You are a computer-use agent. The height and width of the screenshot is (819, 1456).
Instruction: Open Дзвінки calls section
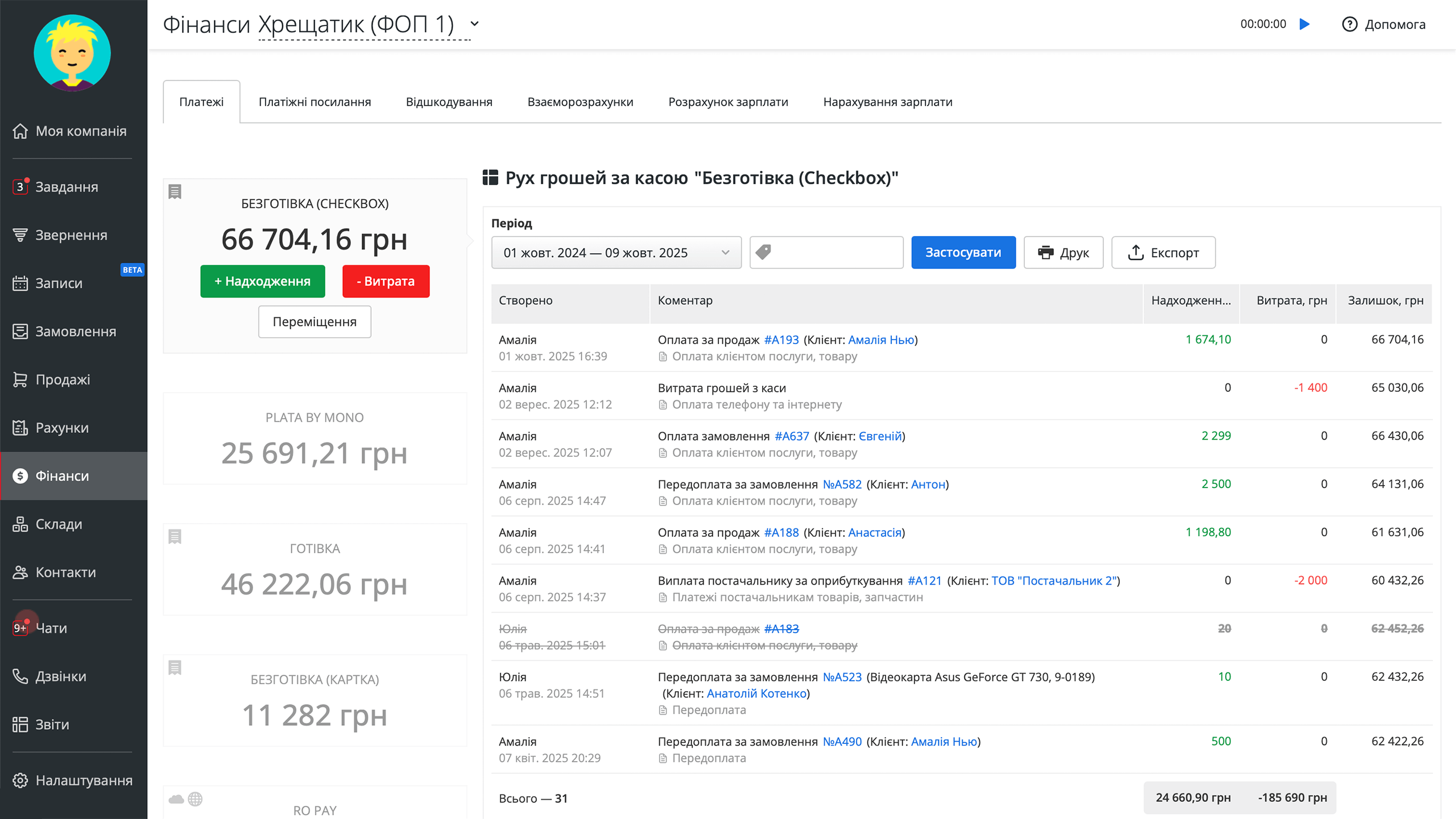[60, 676]
